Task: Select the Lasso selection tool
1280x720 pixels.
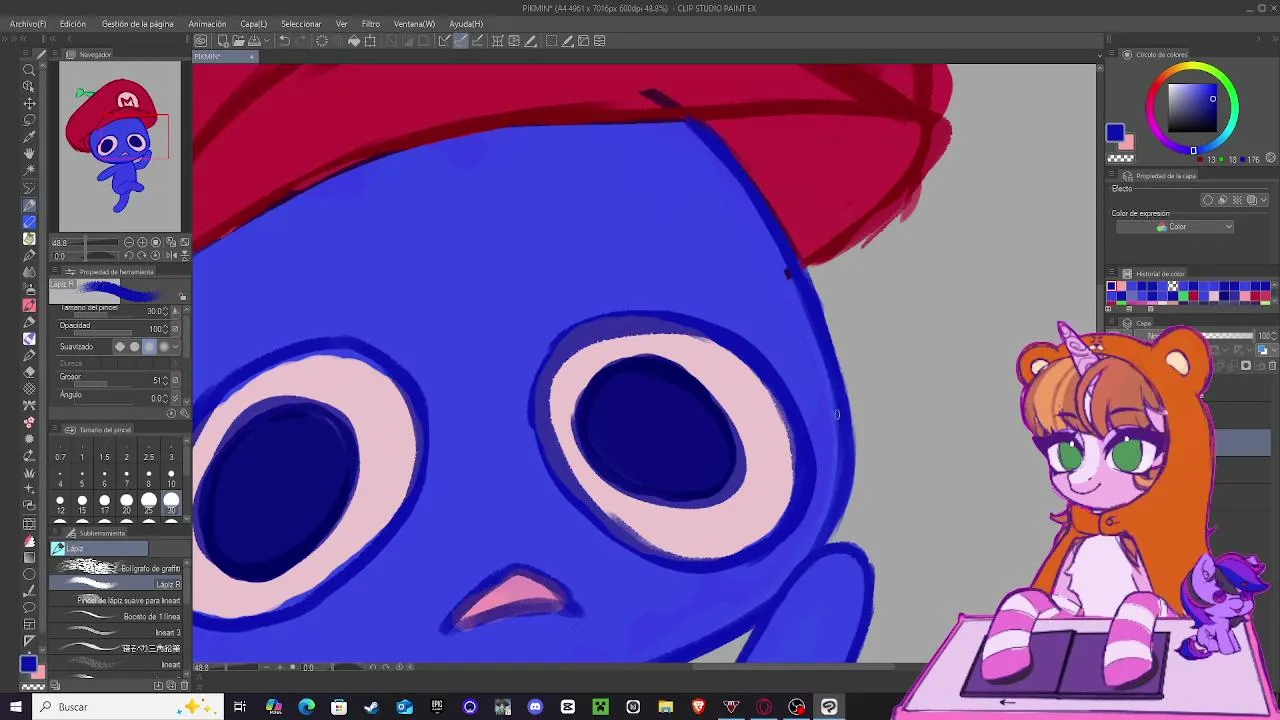Action: point(29,120)
